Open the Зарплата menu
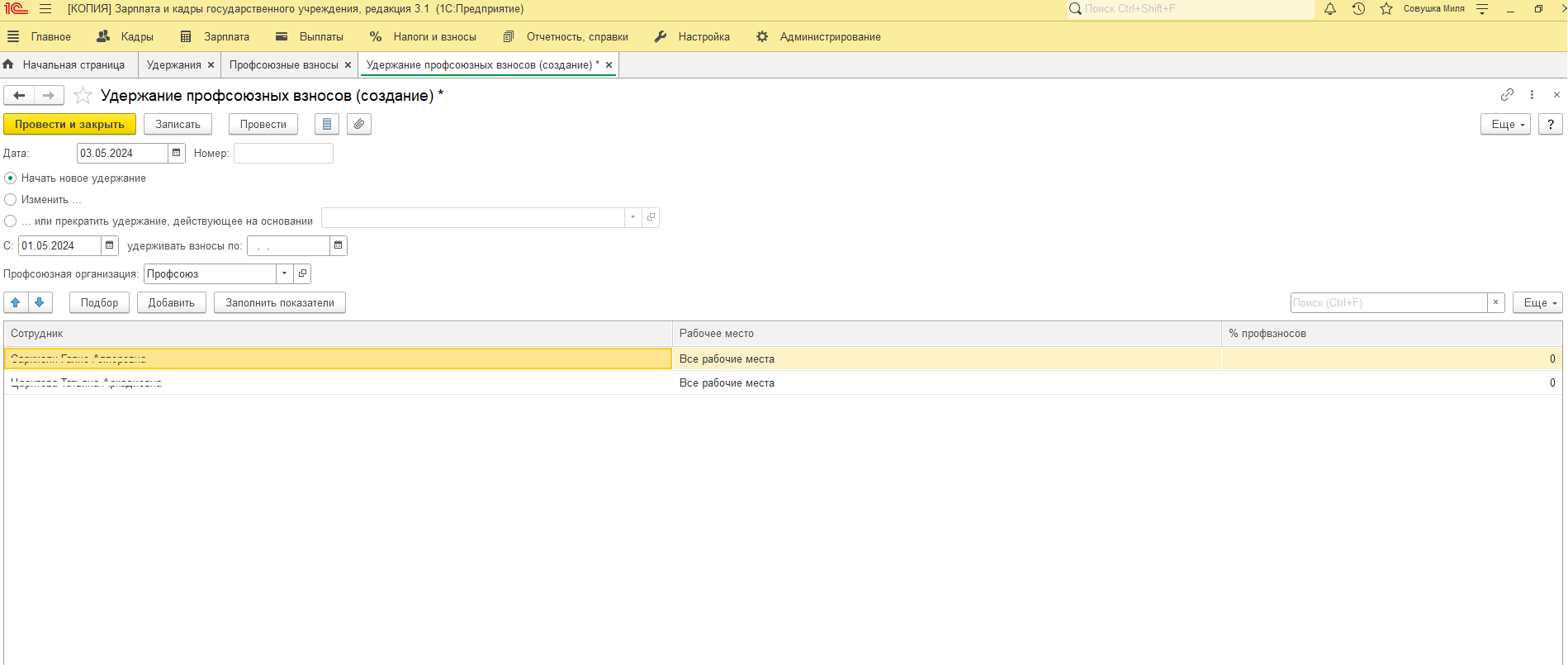The image size is (1568, 665). coord(215,36)
